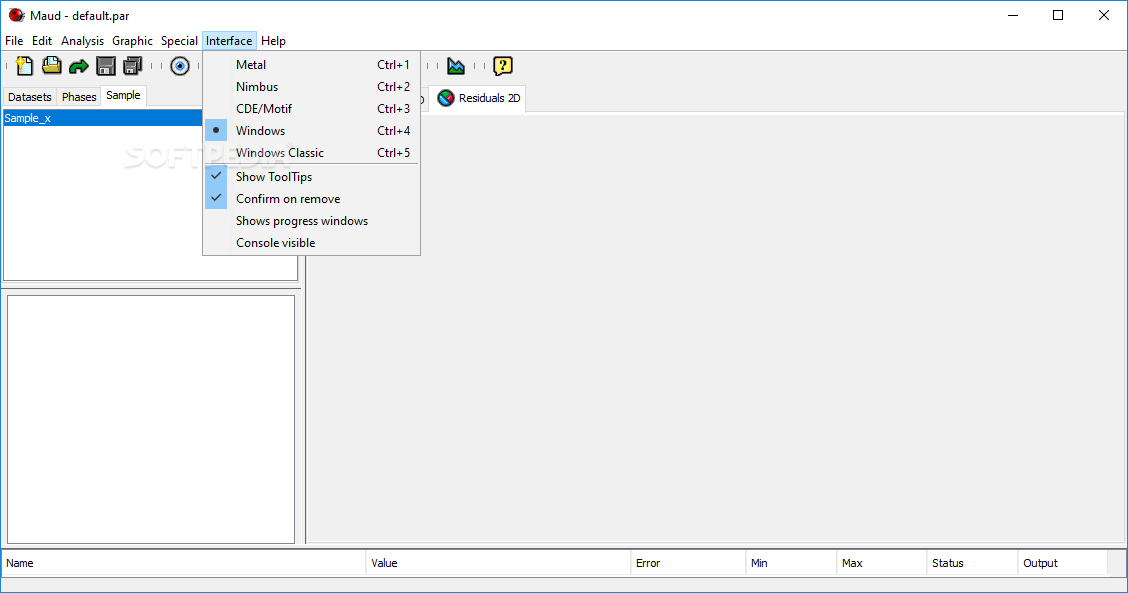
Task: Open the Analysis menu
Action: click(82, 41)
